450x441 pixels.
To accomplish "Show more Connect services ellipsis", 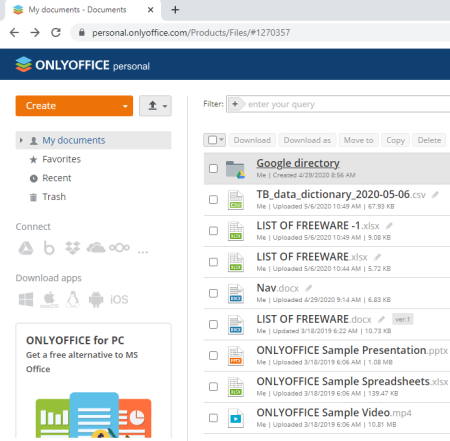I will [x=143, y=251].
